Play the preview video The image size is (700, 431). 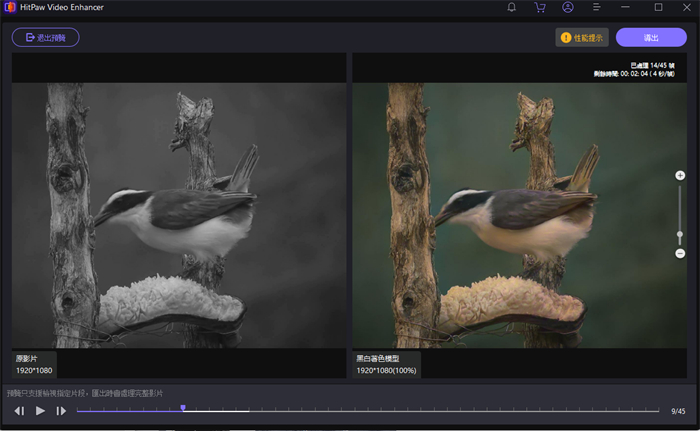point(40,411)
